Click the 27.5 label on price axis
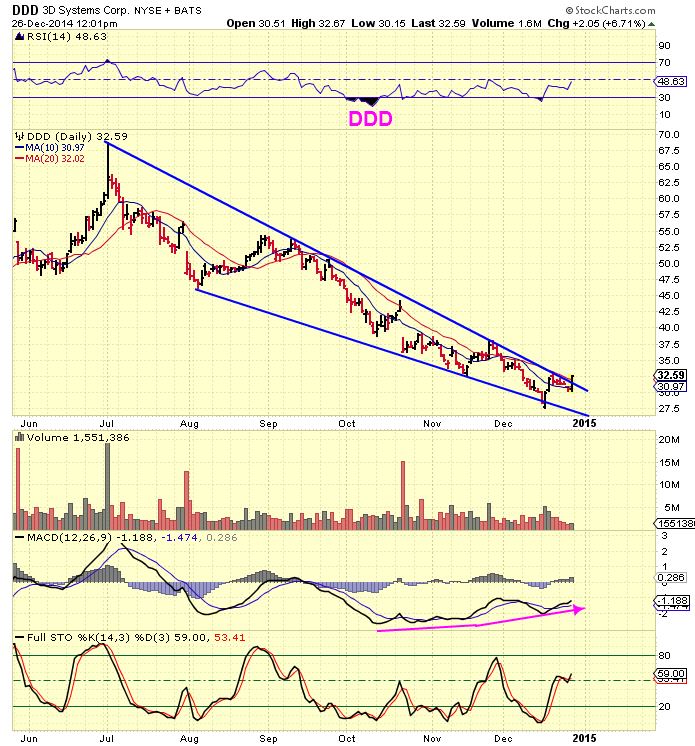The height and width of the screenshot is (746, 695). (669, 408)
